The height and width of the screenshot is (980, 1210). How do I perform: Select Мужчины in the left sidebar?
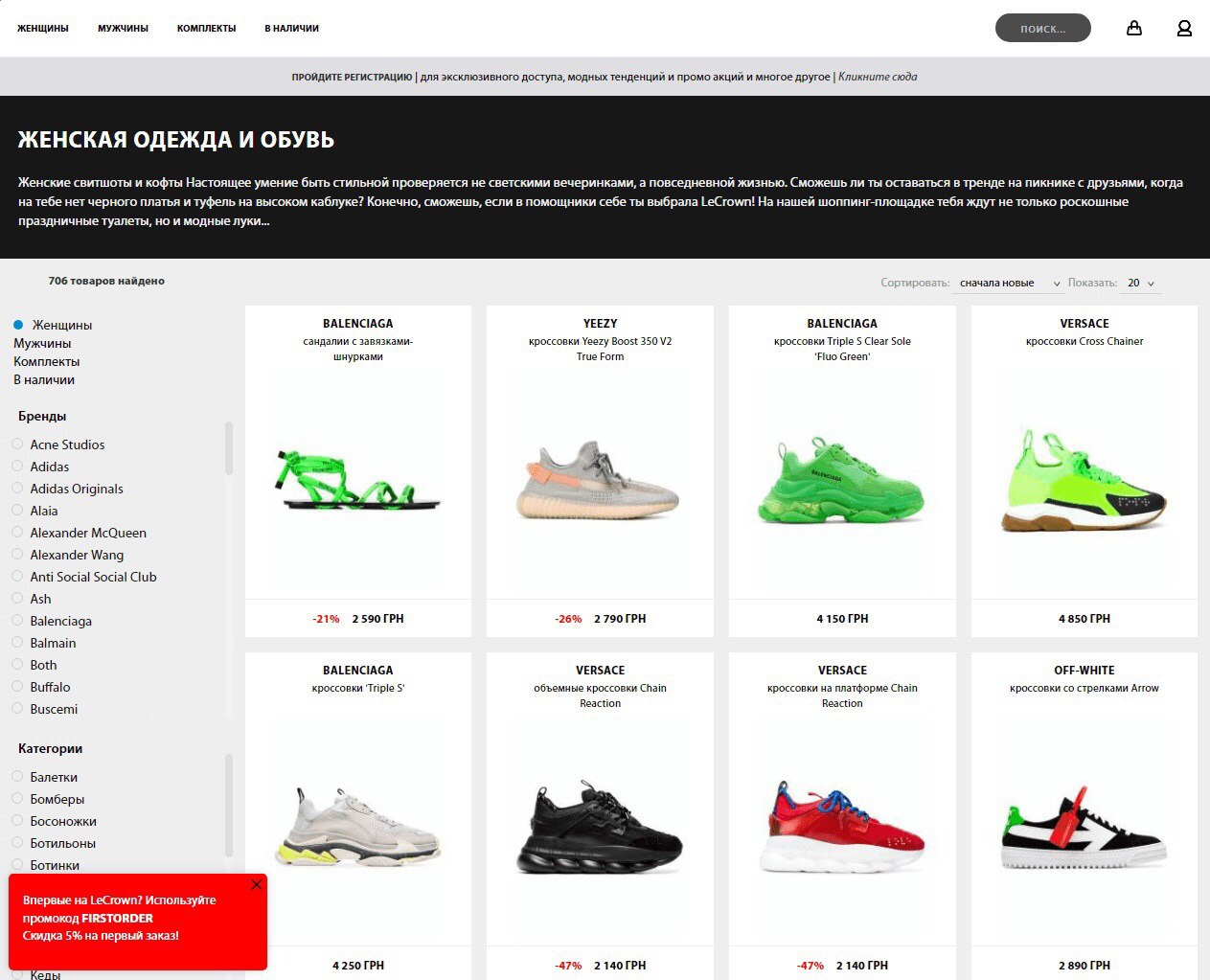pyautogui.click(x=42, y=343)
